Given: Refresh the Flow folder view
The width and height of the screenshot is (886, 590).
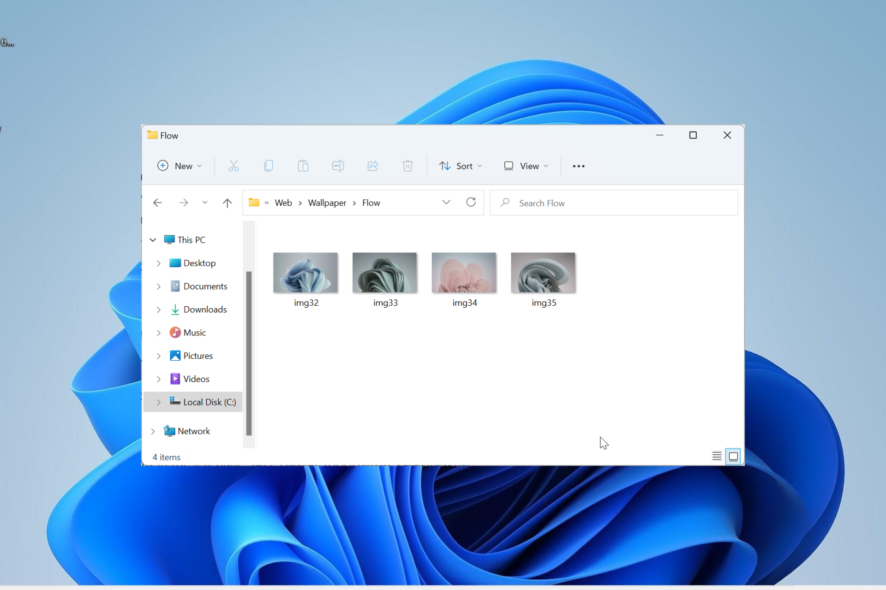Looking at the screenshot, I should [x=471, y=202].
